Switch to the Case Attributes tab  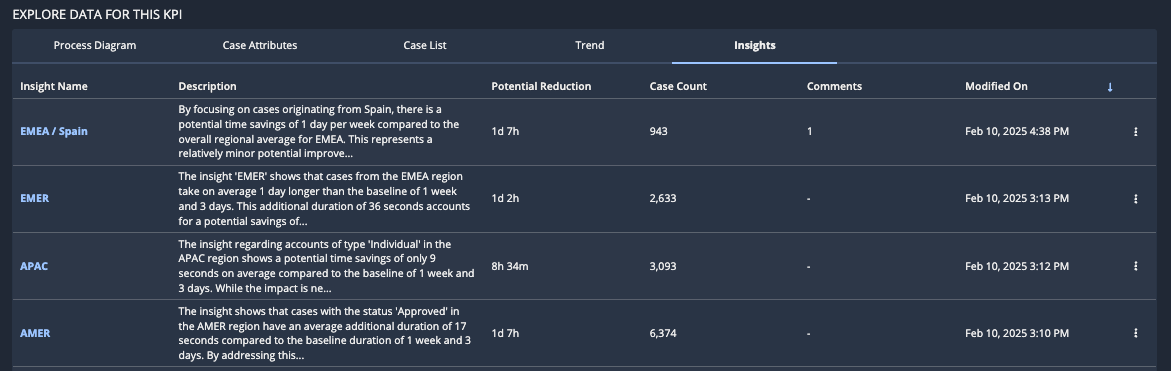click(x=260, y=46)
